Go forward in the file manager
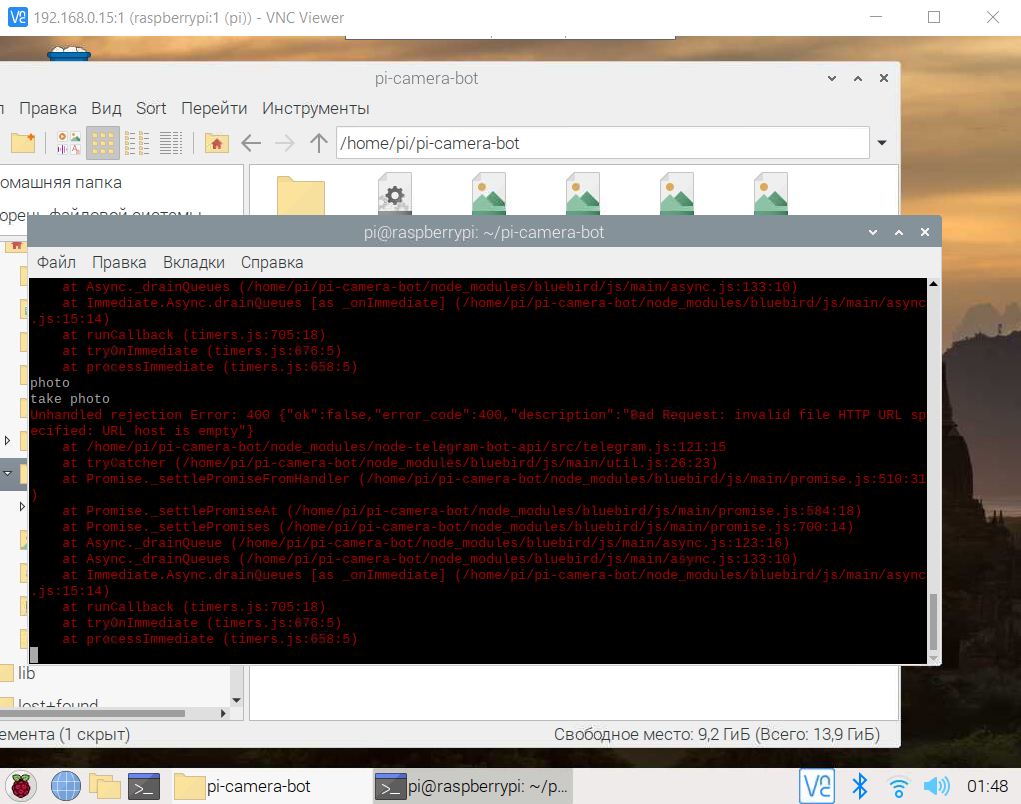This screenshot has width=1021, height=804. (x=285, y=143)
